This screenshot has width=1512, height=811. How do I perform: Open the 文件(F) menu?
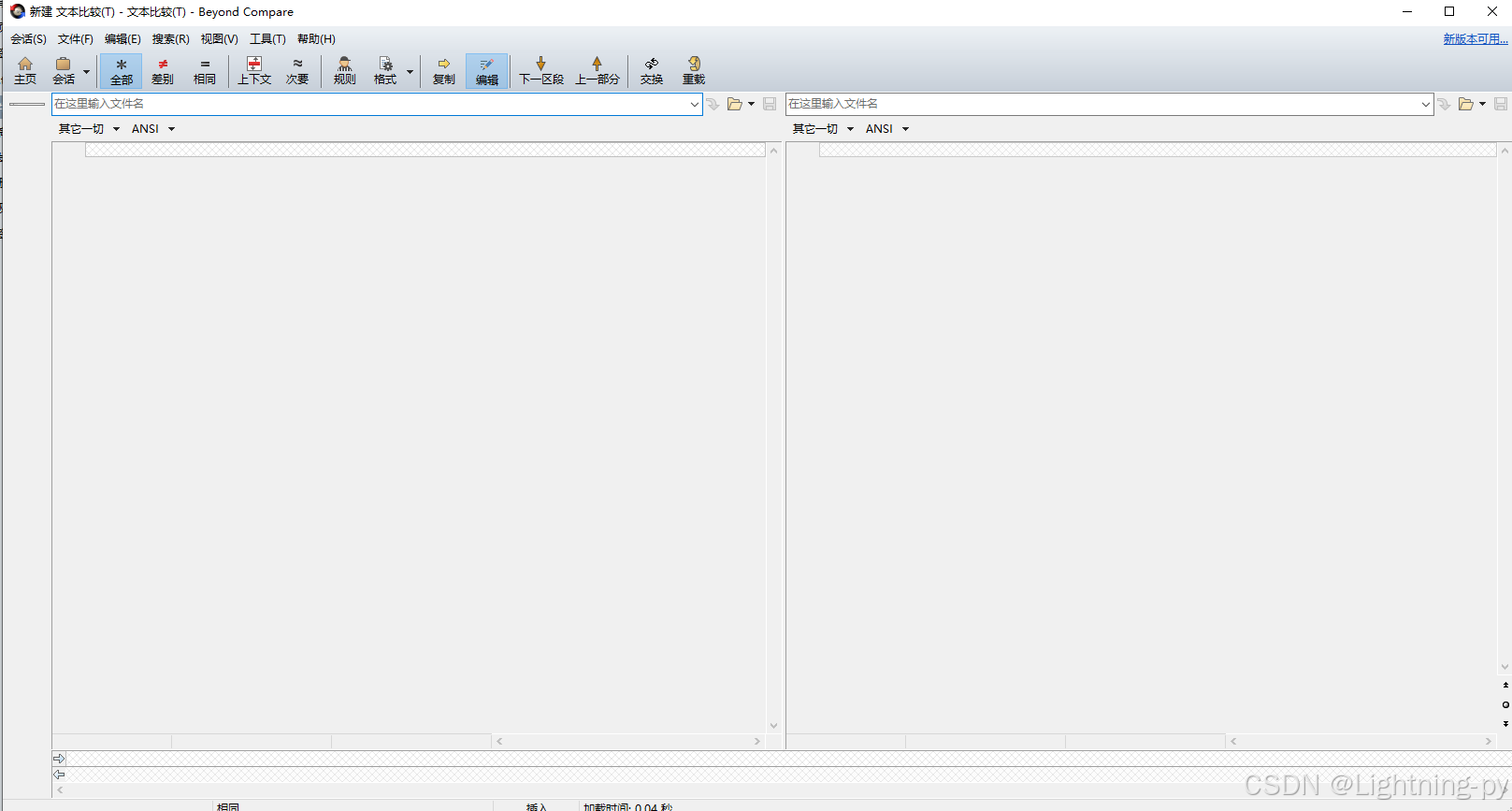coord(76,39)
